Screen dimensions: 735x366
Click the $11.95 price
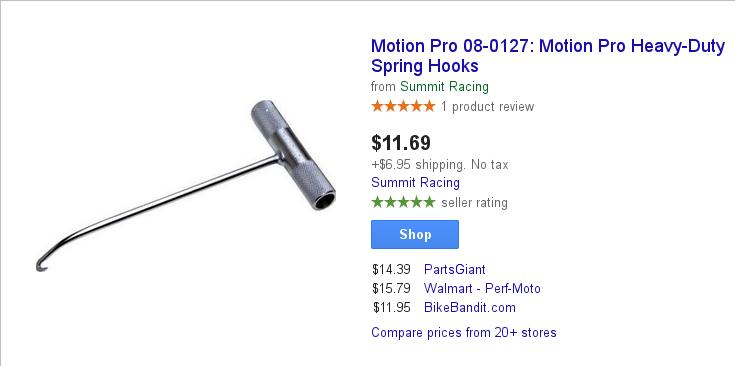[391, 307]
